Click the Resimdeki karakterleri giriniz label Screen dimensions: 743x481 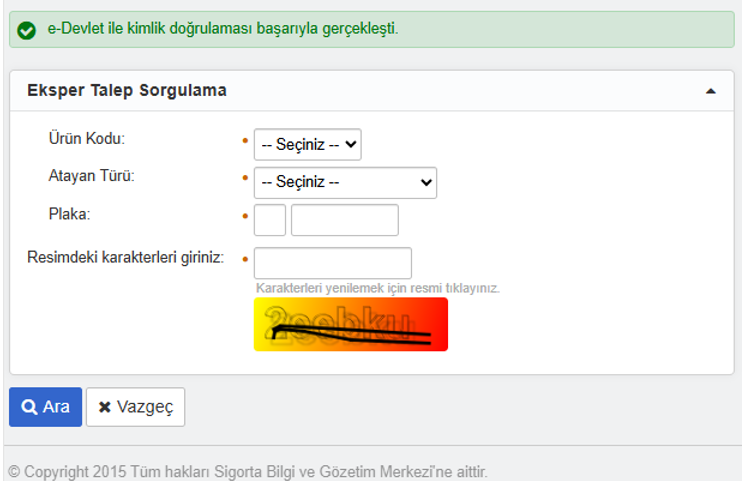(x=125, y=257)
